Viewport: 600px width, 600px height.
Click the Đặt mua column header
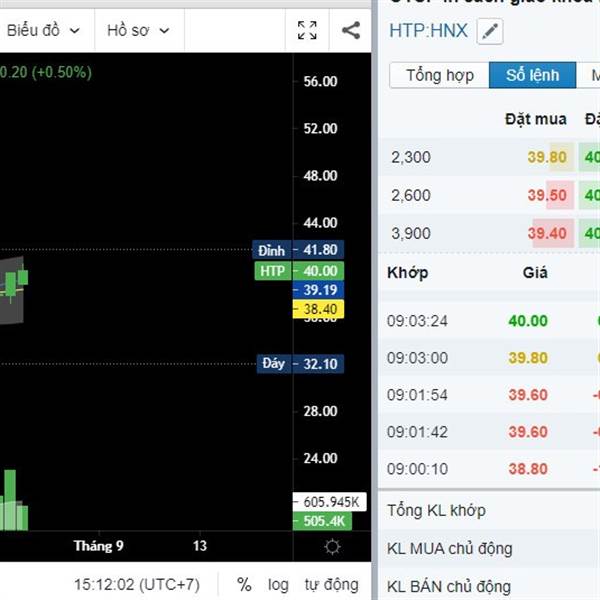[x=536, y=119]
